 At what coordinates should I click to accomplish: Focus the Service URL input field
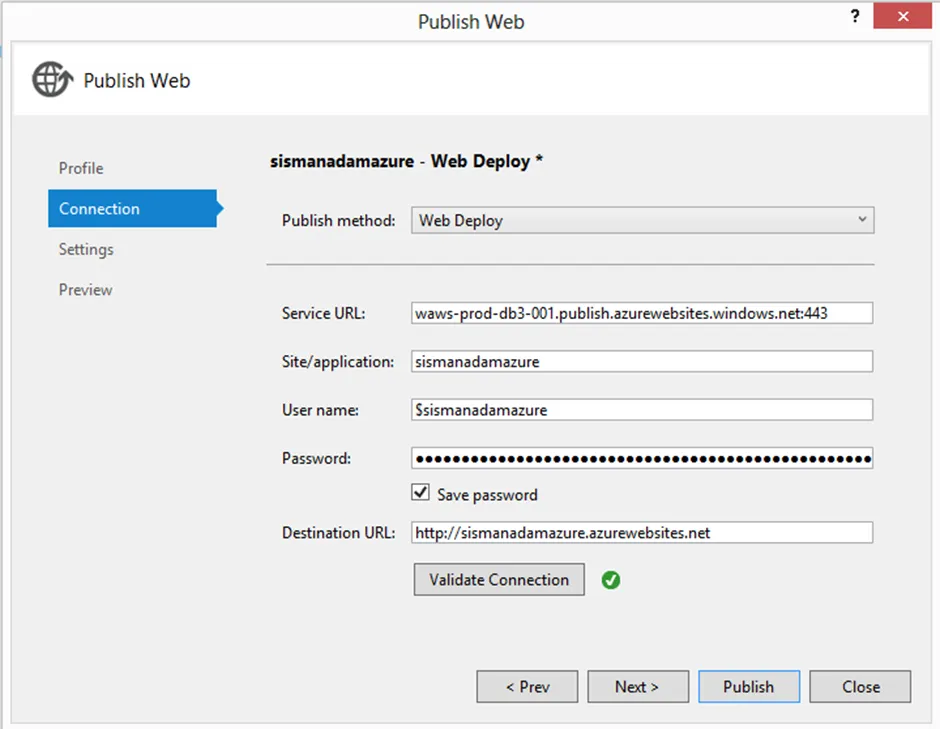pyautogui.click(x=642, y=313)
